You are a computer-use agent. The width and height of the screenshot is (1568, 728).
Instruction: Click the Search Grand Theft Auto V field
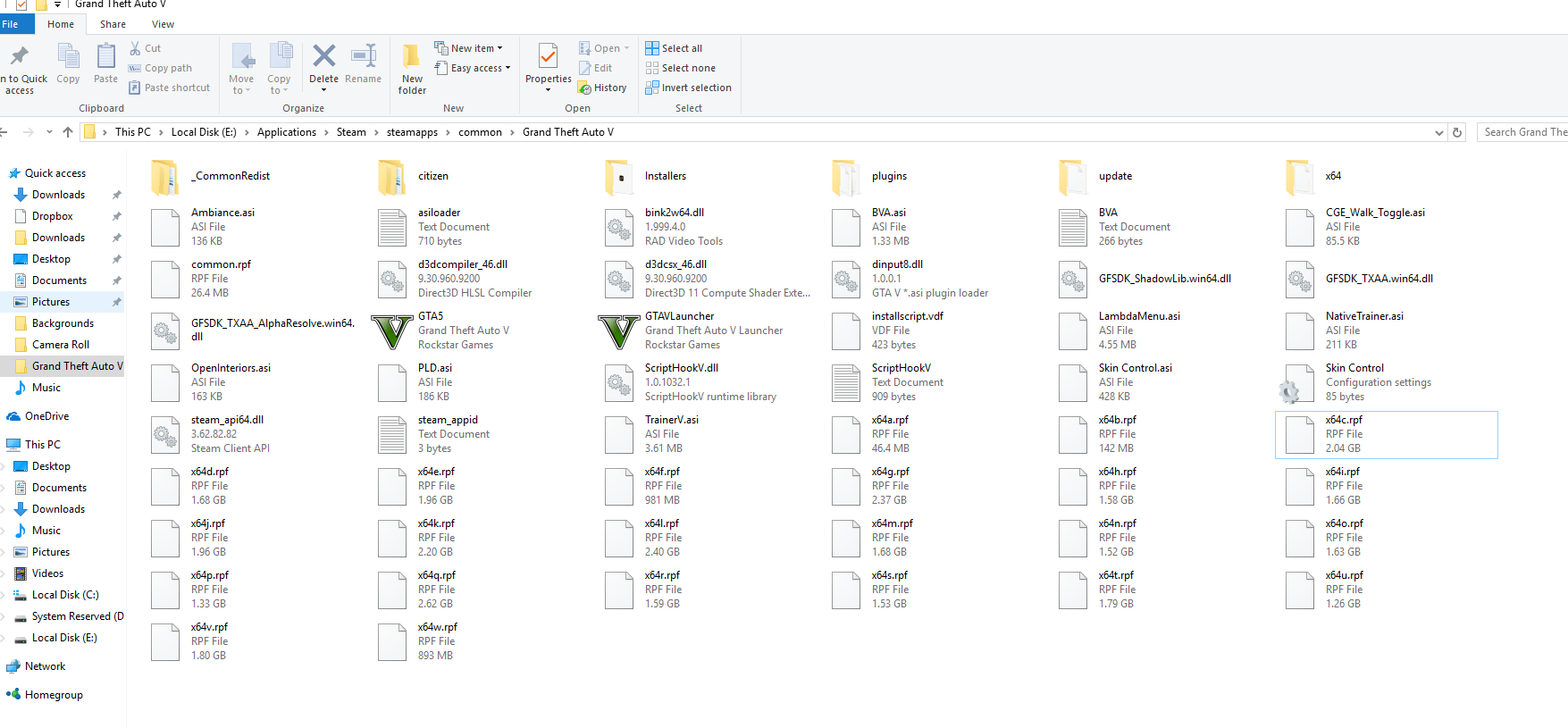pos(1522,132)
